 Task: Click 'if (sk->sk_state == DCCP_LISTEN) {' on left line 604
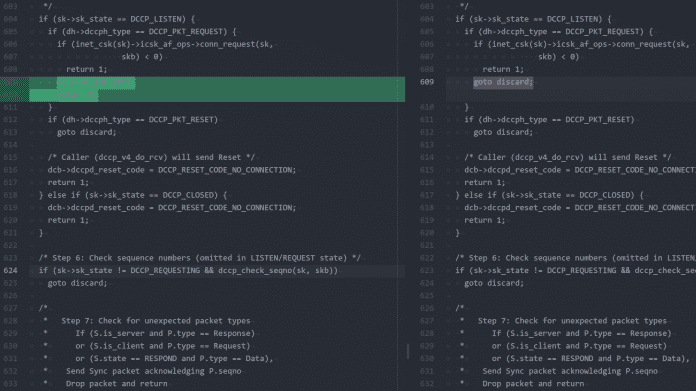[x=117, y=19]
